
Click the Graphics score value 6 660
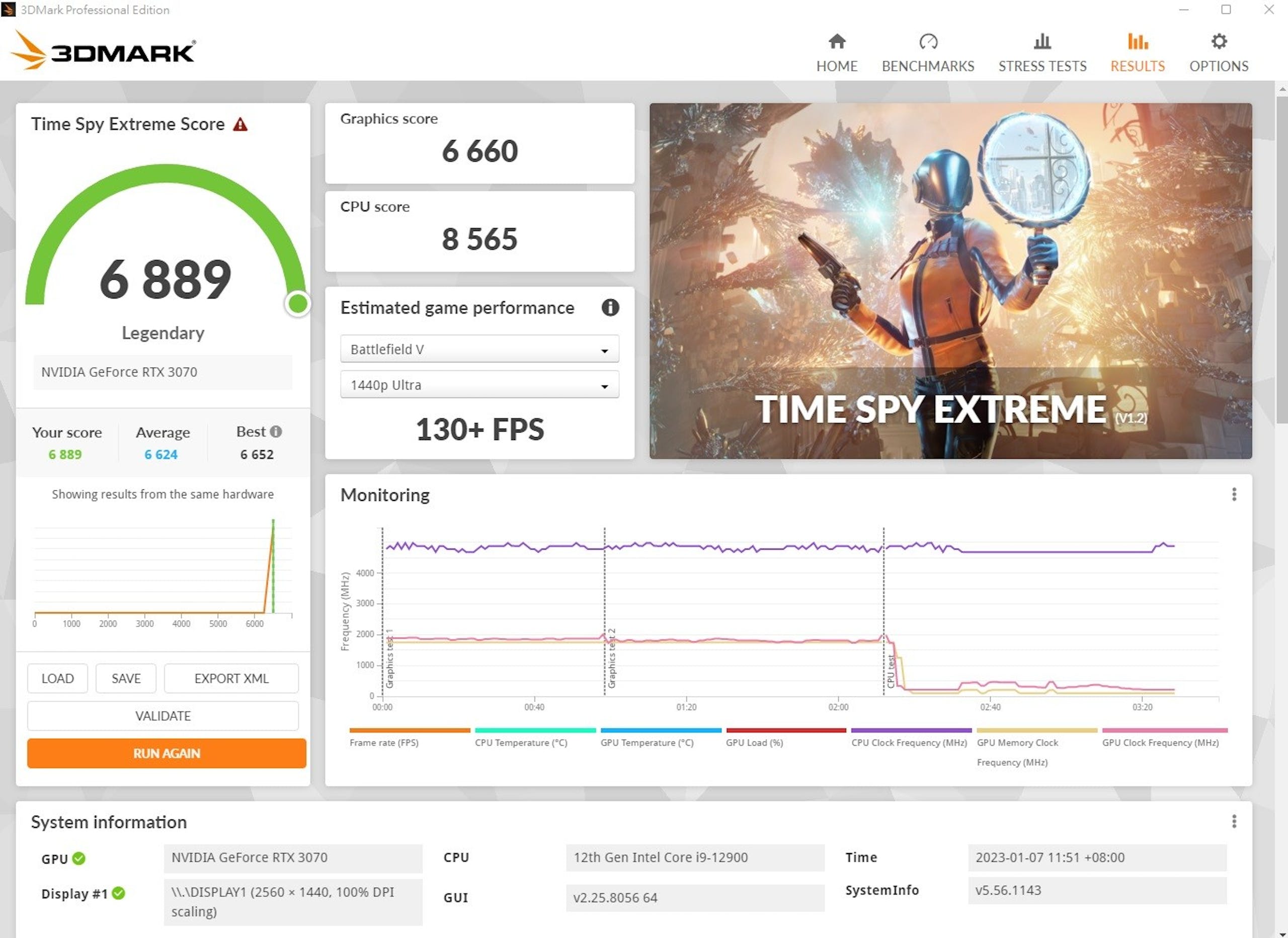tap(479, 151)
